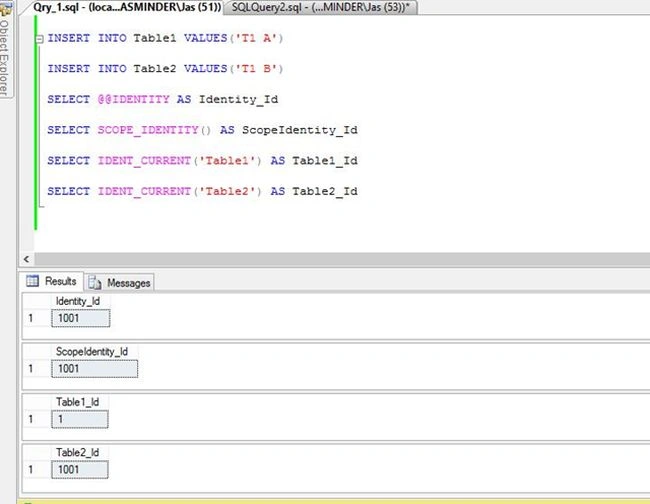This screenshot has height=504, width=650.
Task: Select the Table2_Id cell value 1001
Action: point(80,470)
